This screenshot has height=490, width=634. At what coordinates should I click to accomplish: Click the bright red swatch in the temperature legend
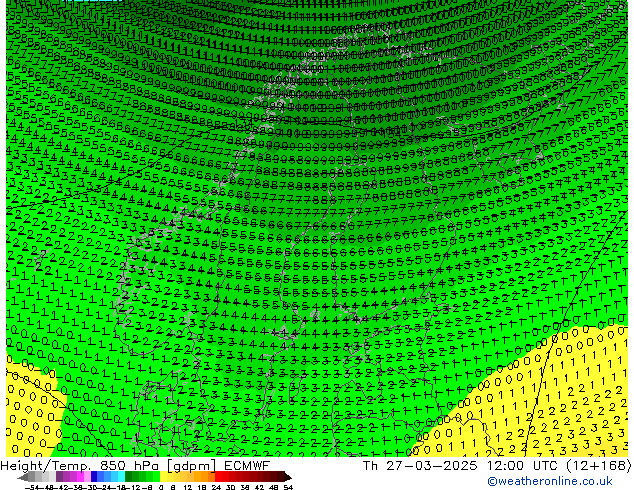[218, 477]
